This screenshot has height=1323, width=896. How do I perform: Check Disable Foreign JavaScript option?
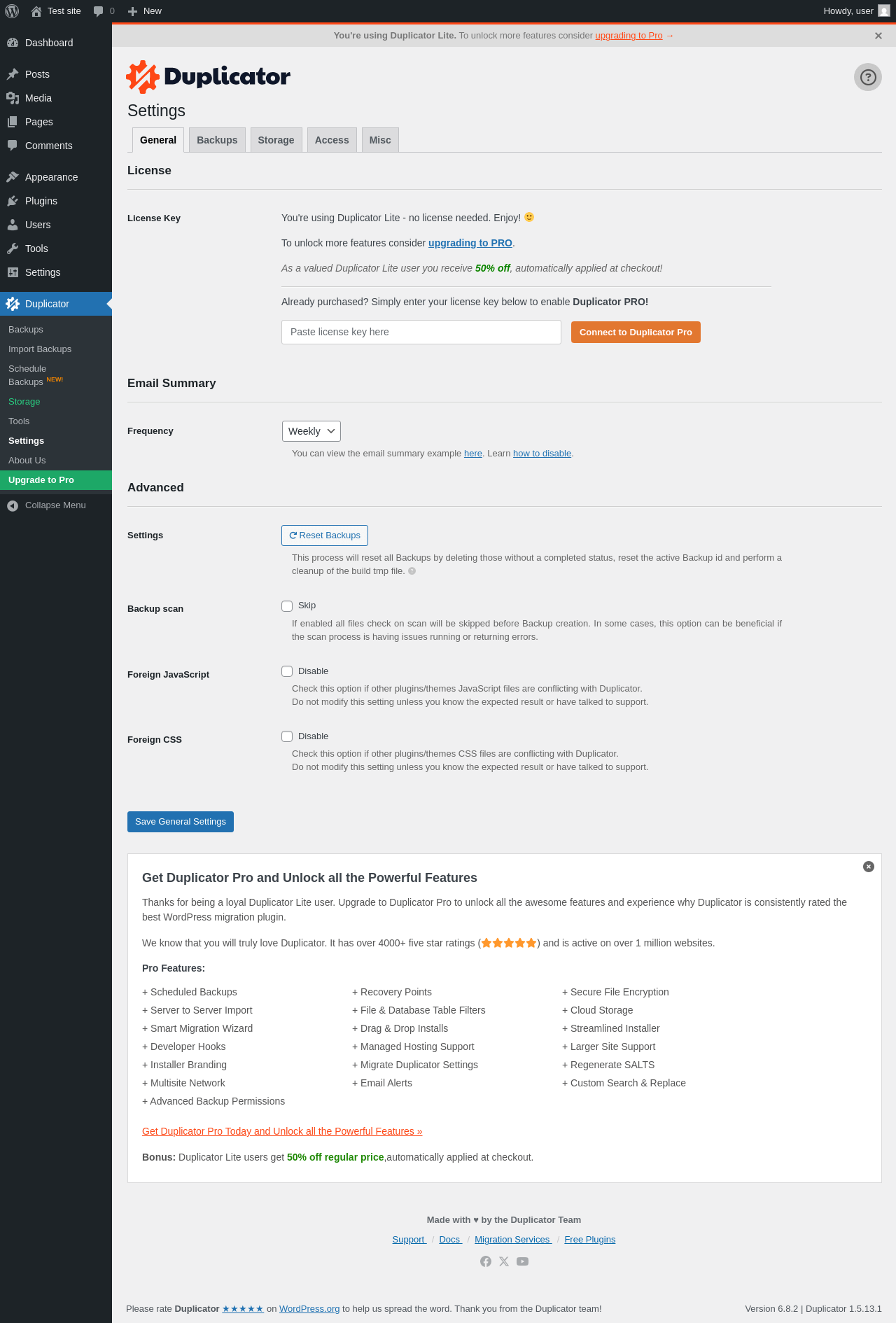287,671
